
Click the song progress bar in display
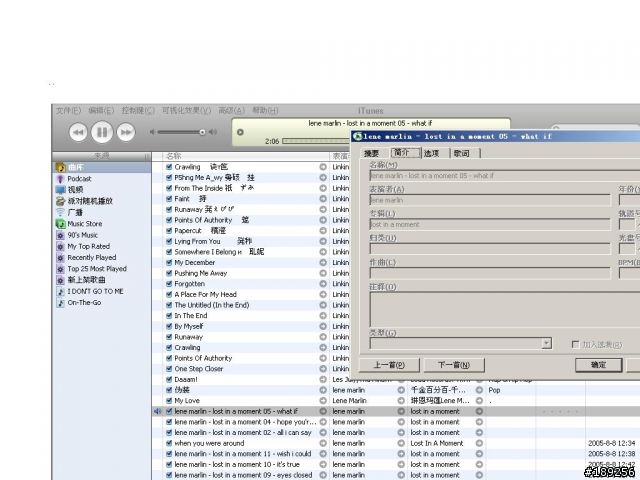click(316, 141)
